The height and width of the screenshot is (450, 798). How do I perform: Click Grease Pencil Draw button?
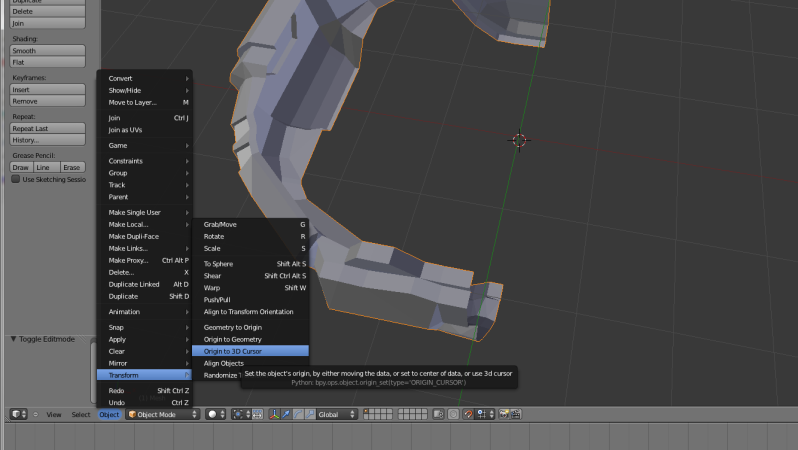pos(21,167)
